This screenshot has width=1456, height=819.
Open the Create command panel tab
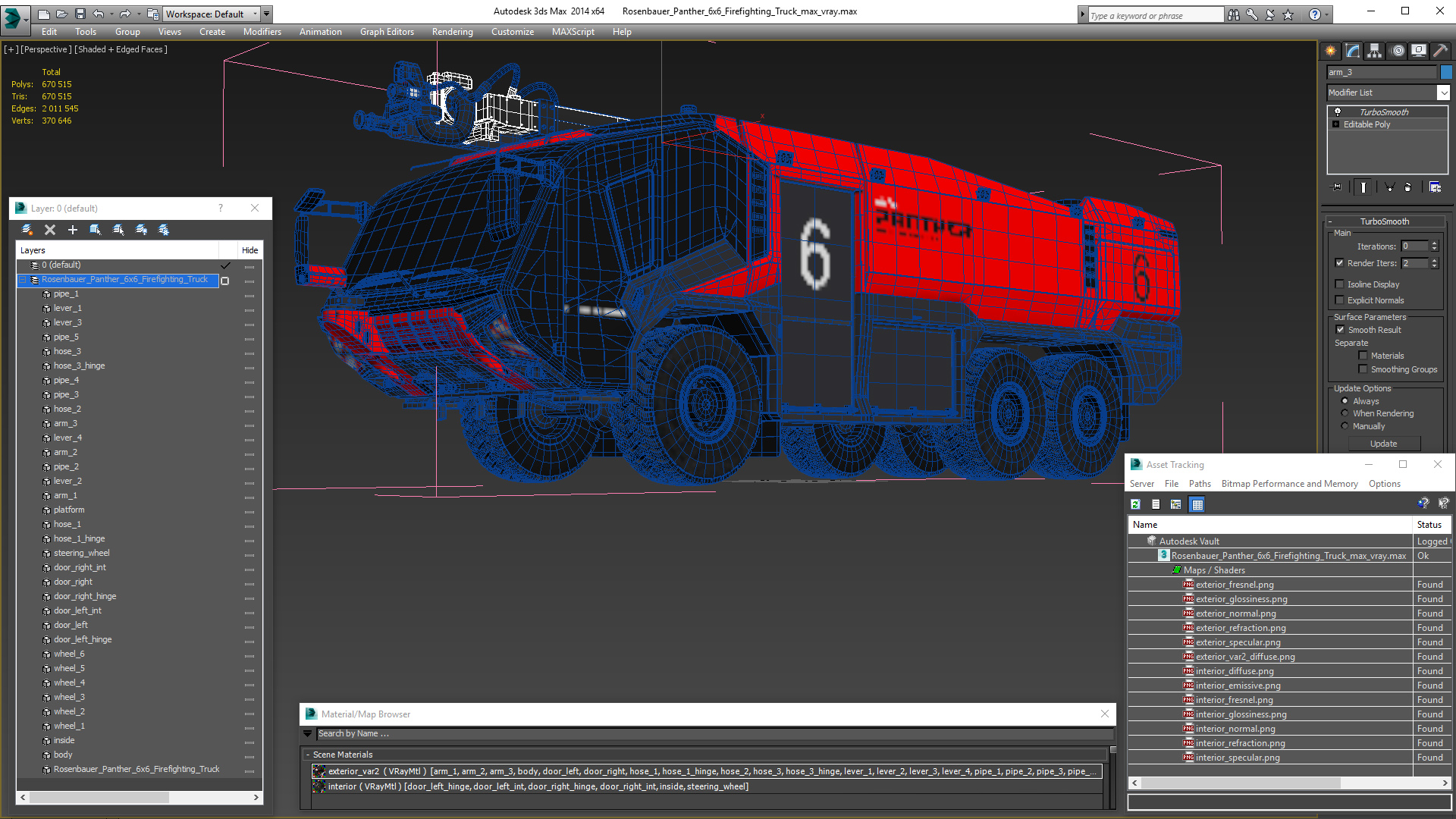tap(1331, 51)
